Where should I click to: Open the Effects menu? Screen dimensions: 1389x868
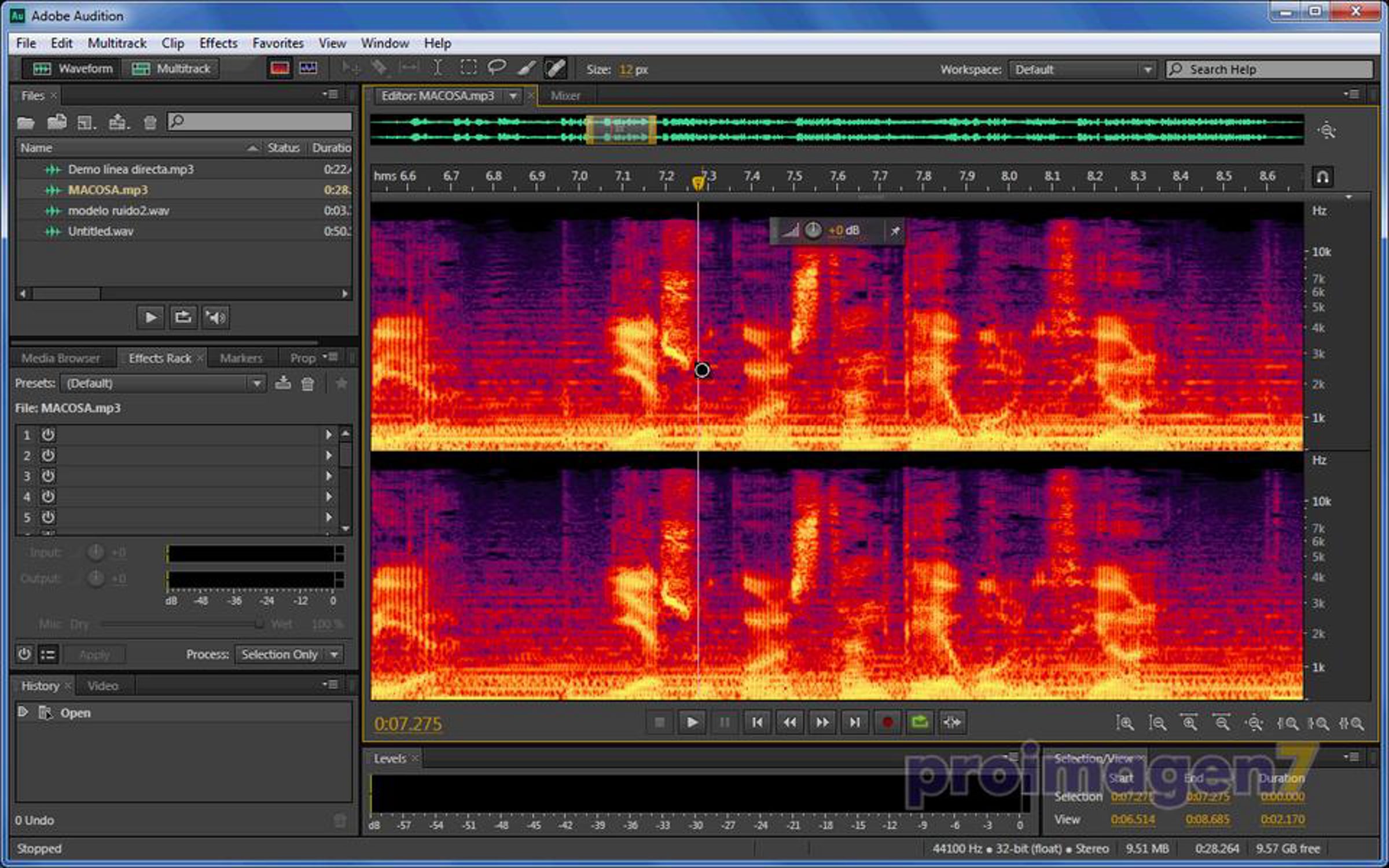coord(218,43)
